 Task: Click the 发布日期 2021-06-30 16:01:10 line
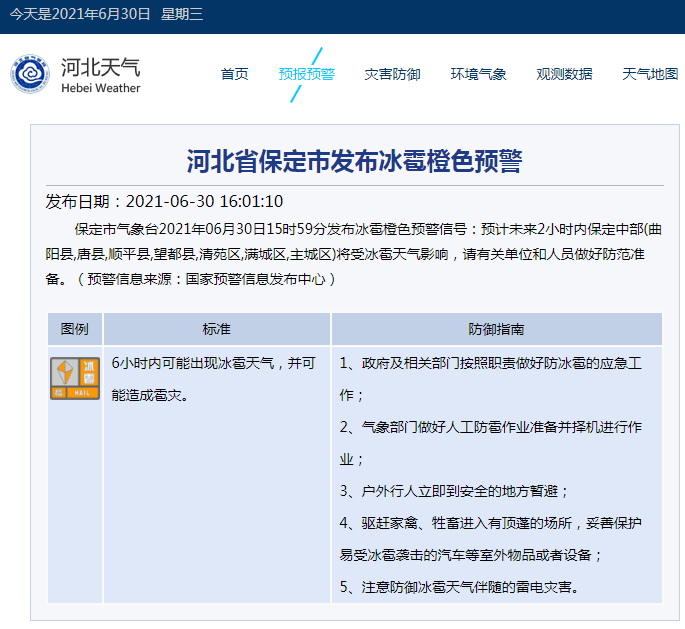click(164, 201)
